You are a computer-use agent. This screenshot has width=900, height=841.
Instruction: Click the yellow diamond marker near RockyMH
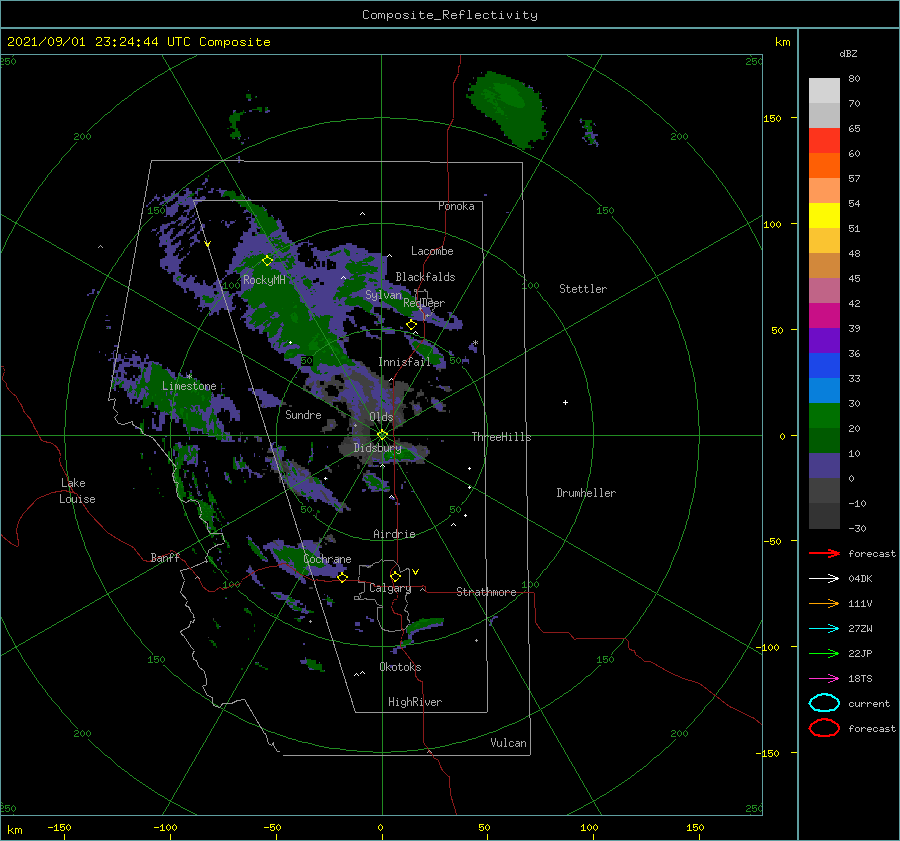click(x=267, y=261)
